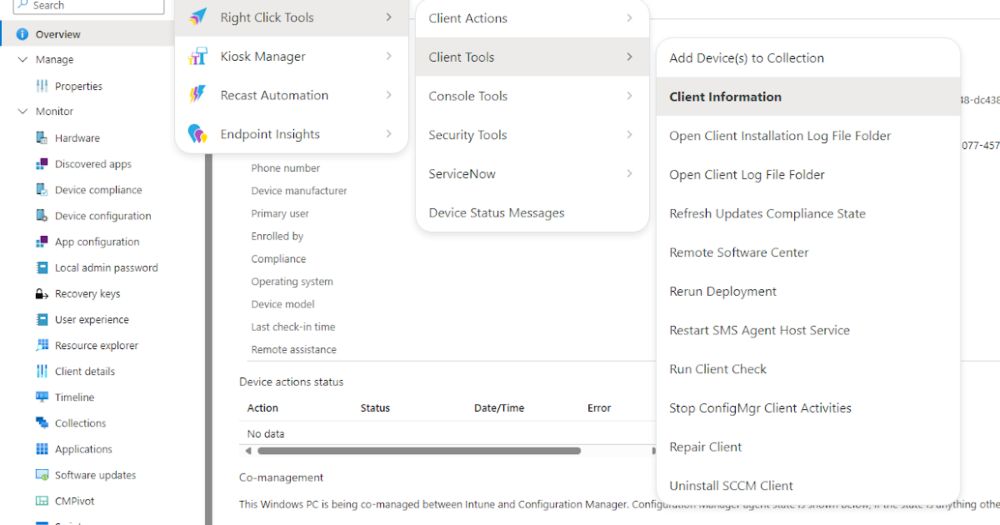Select Client Information menu item

808,97
